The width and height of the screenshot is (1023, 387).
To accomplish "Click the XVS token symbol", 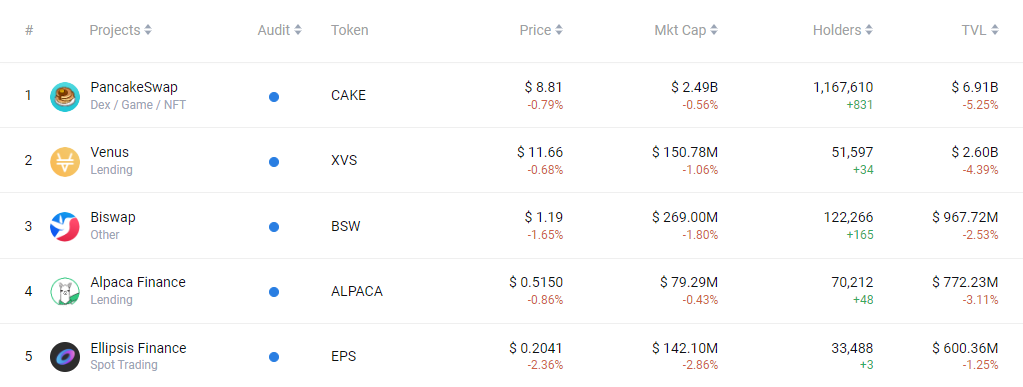I will tap(344, 161).
